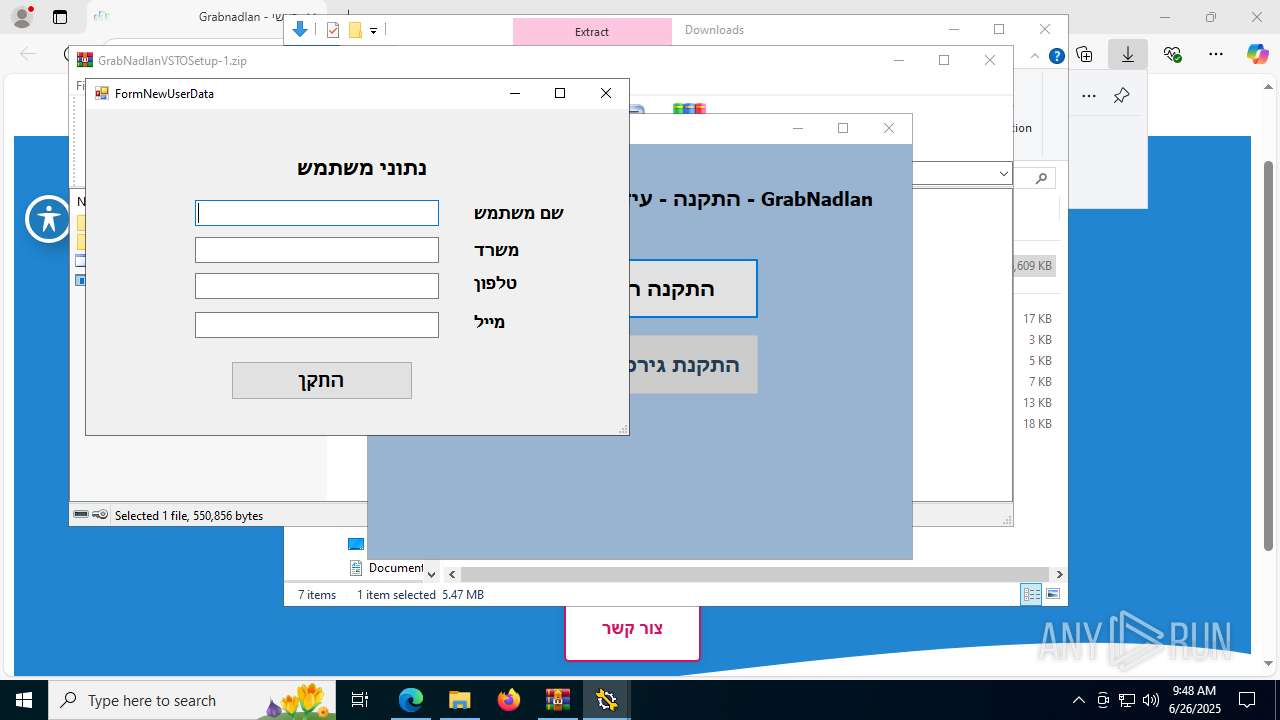
Task: Click the WinRAR status bar drive icon
Action: tap(81, 514)
